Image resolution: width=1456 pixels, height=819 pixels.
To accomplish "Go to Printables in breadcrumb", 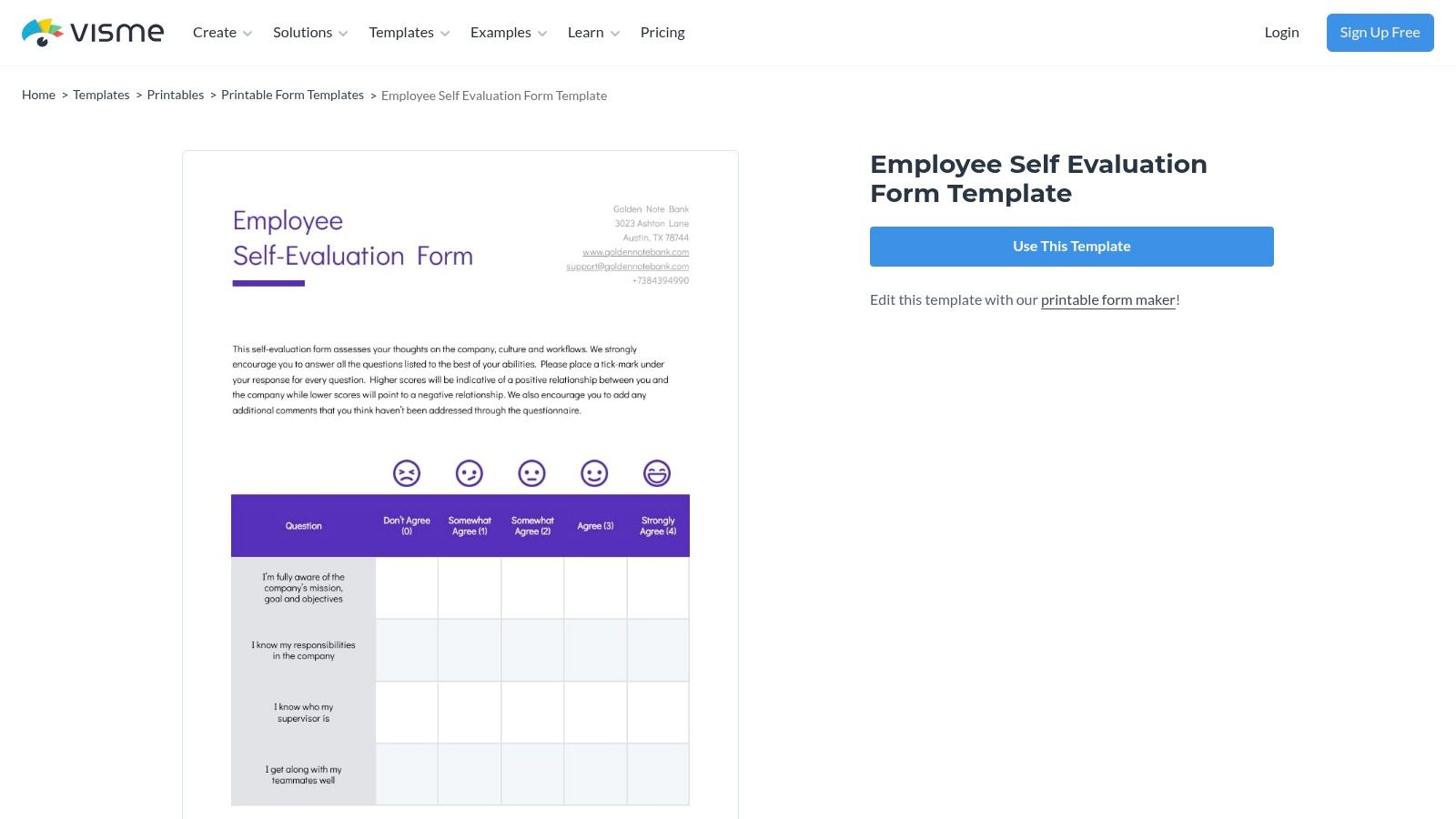I will [176, 95].
